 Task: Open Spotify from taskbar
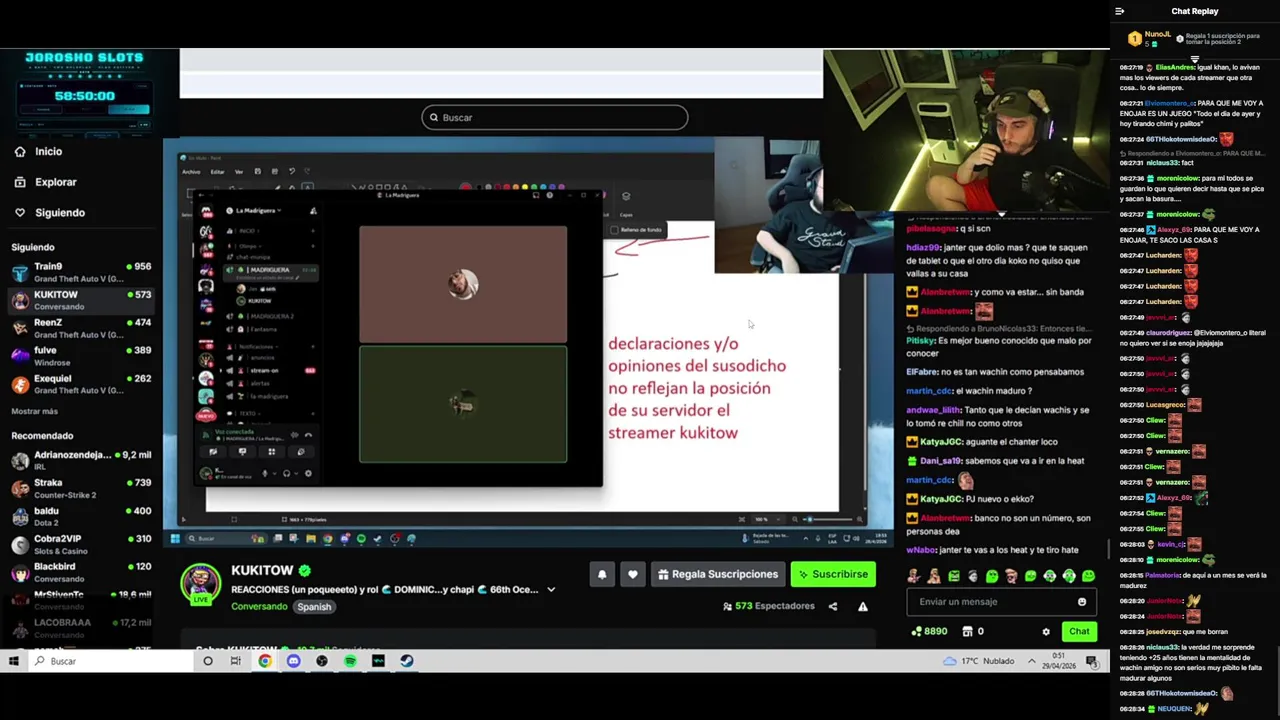coord(350,661)
